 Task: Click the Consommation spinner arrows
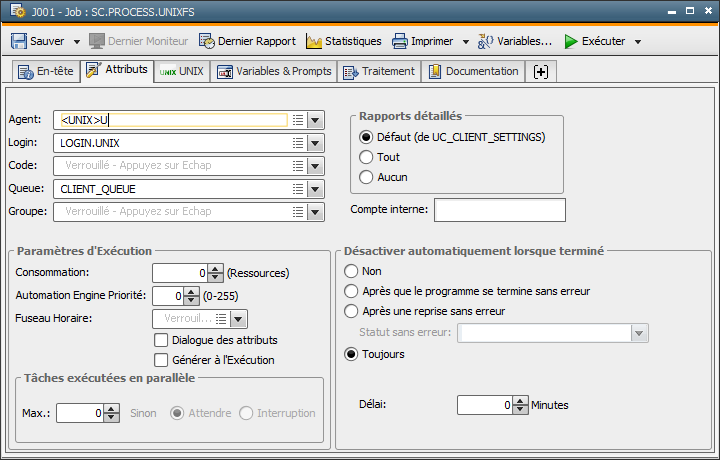215,273
